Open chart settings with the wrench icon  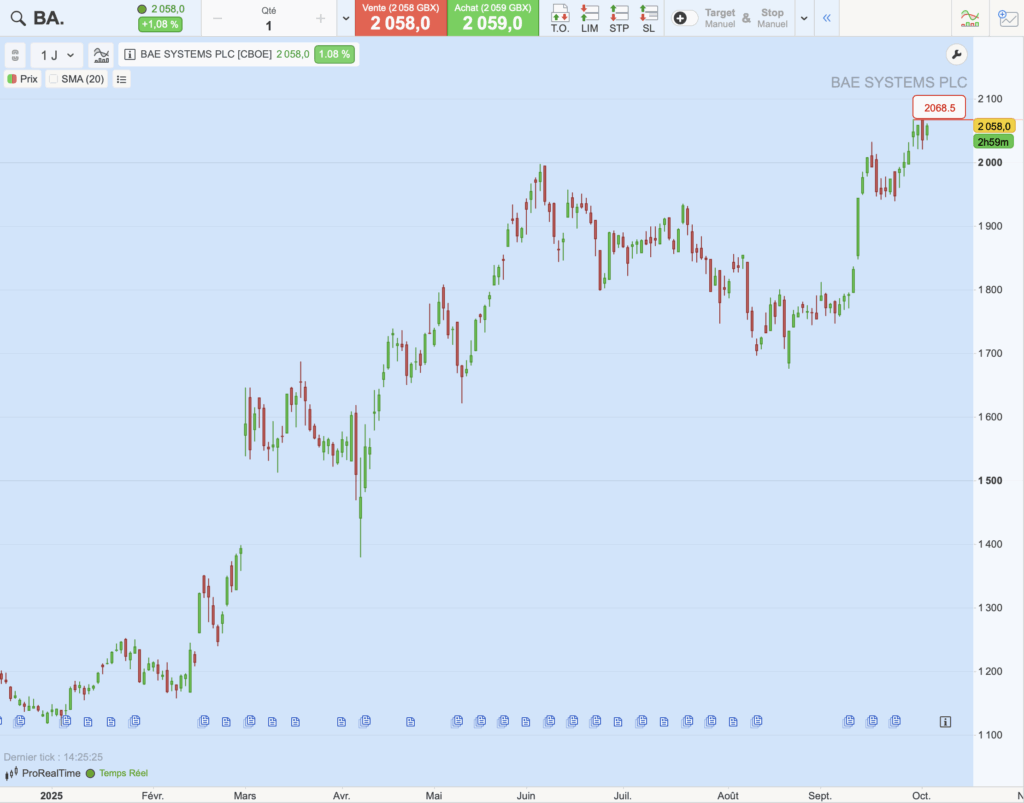[955, 55]
